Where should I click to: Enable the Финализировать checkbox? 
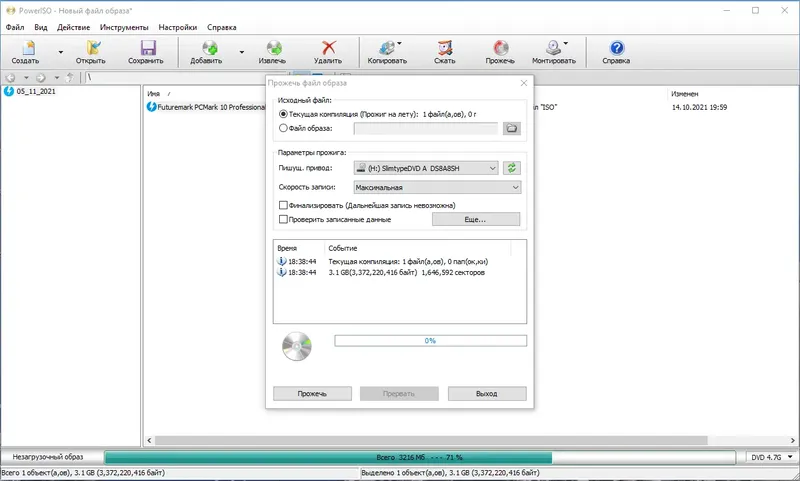[x=283, y=205]
